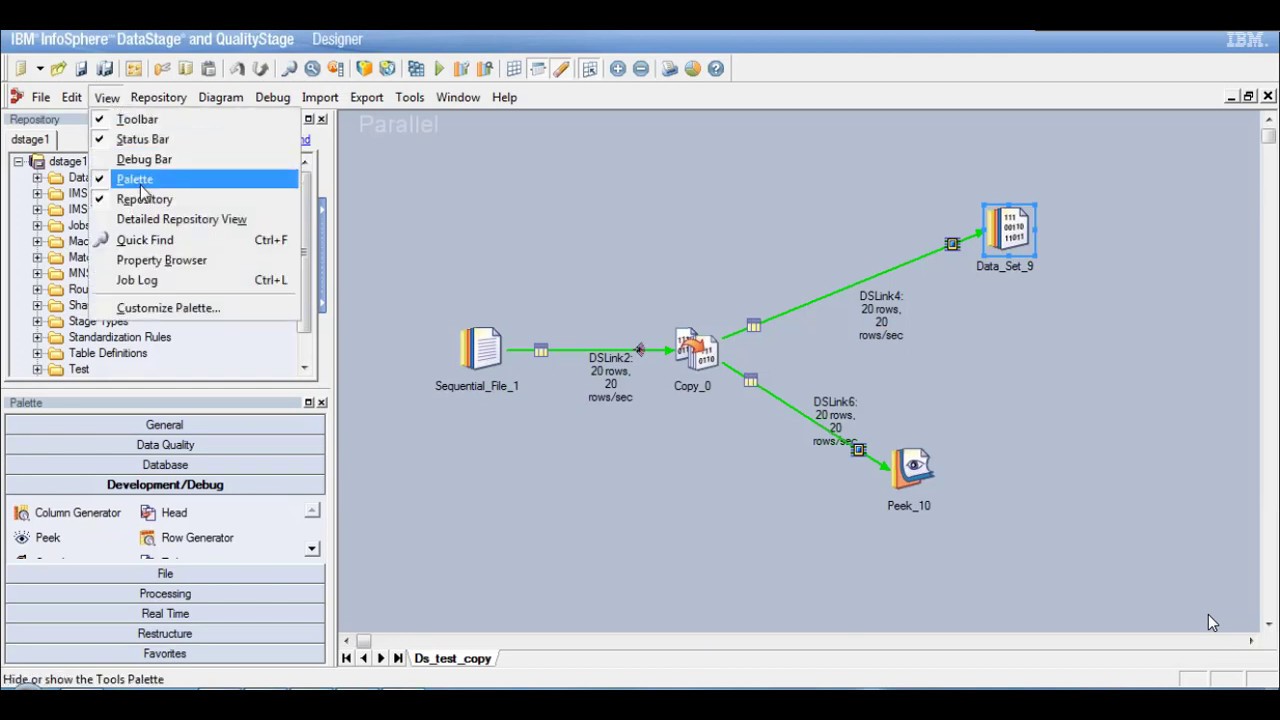Image resolution: width=1280 pixels, height=720 pixels.
Task: Click the Quick Find magnifier icon
Action: pyautogui.click(x=289, y=68)
